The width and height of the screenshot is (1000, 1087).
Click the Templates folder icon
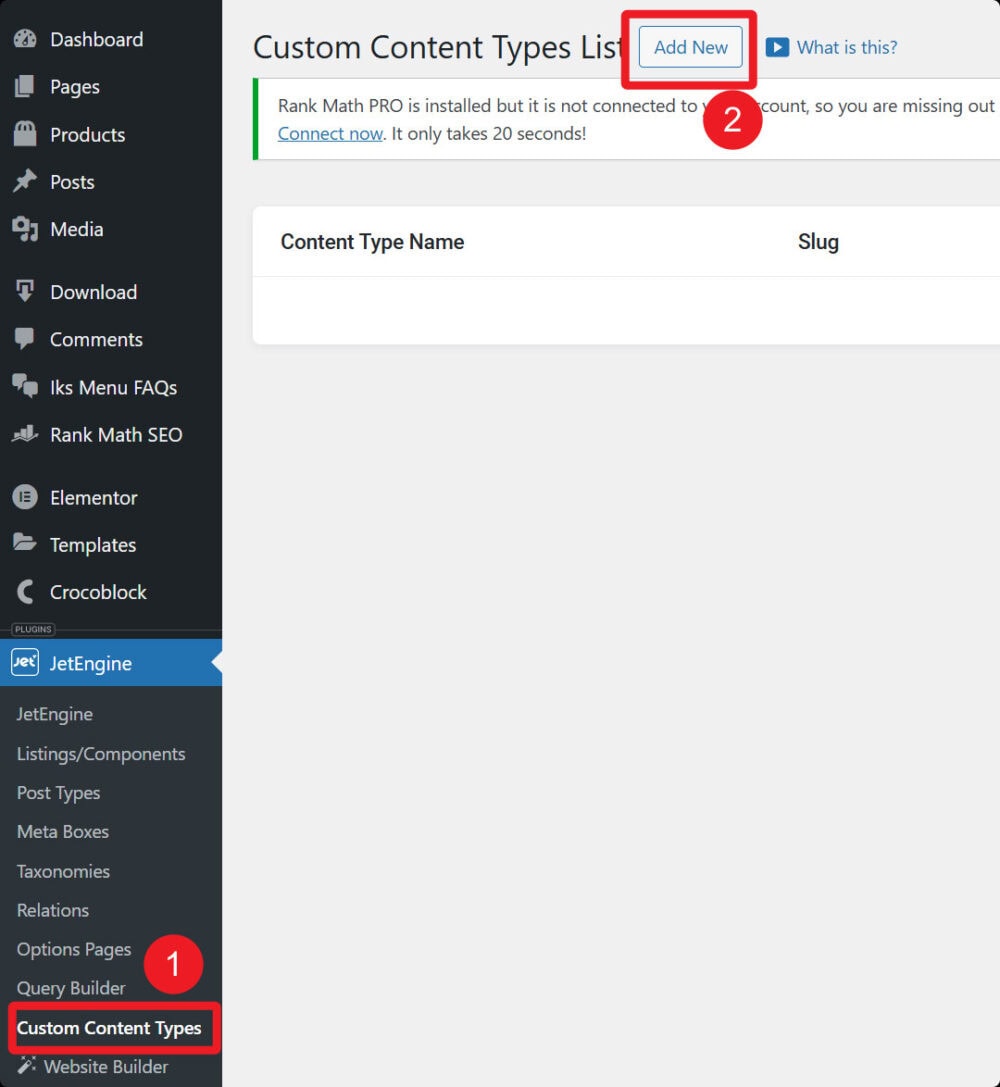point(25,543)
